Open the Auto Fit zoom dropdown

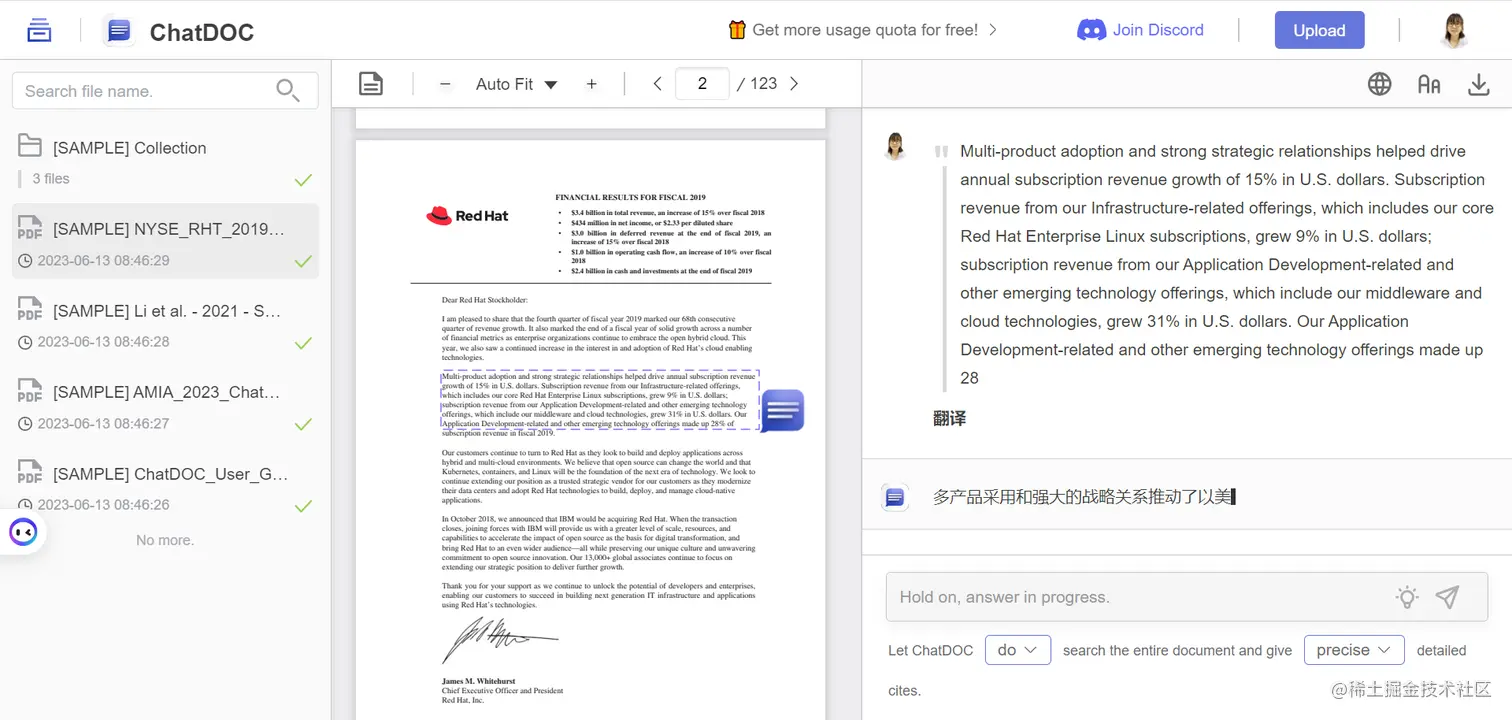[x=516, y=84]
